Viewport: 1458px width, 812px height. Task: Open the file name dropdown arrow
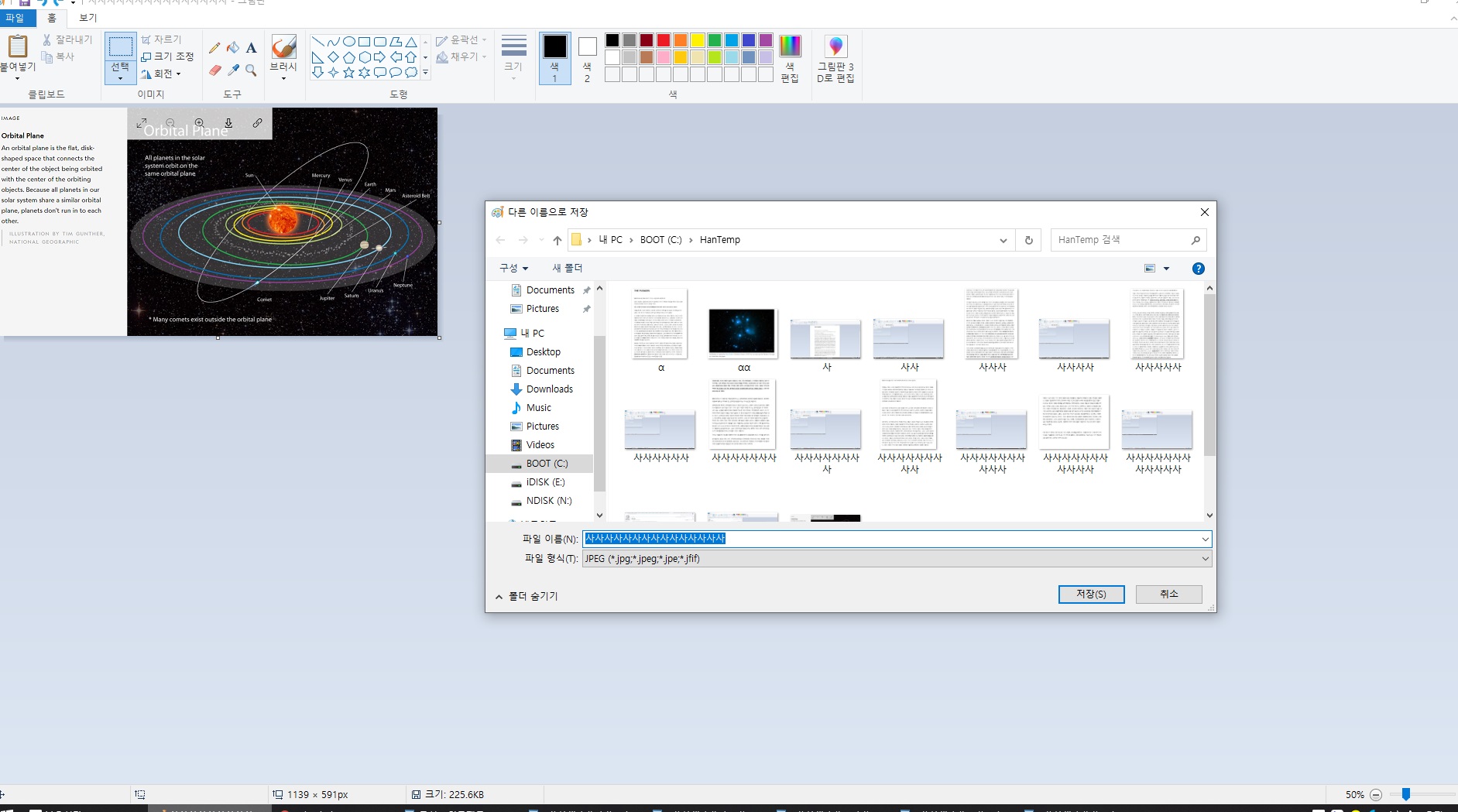[1205, 540]
